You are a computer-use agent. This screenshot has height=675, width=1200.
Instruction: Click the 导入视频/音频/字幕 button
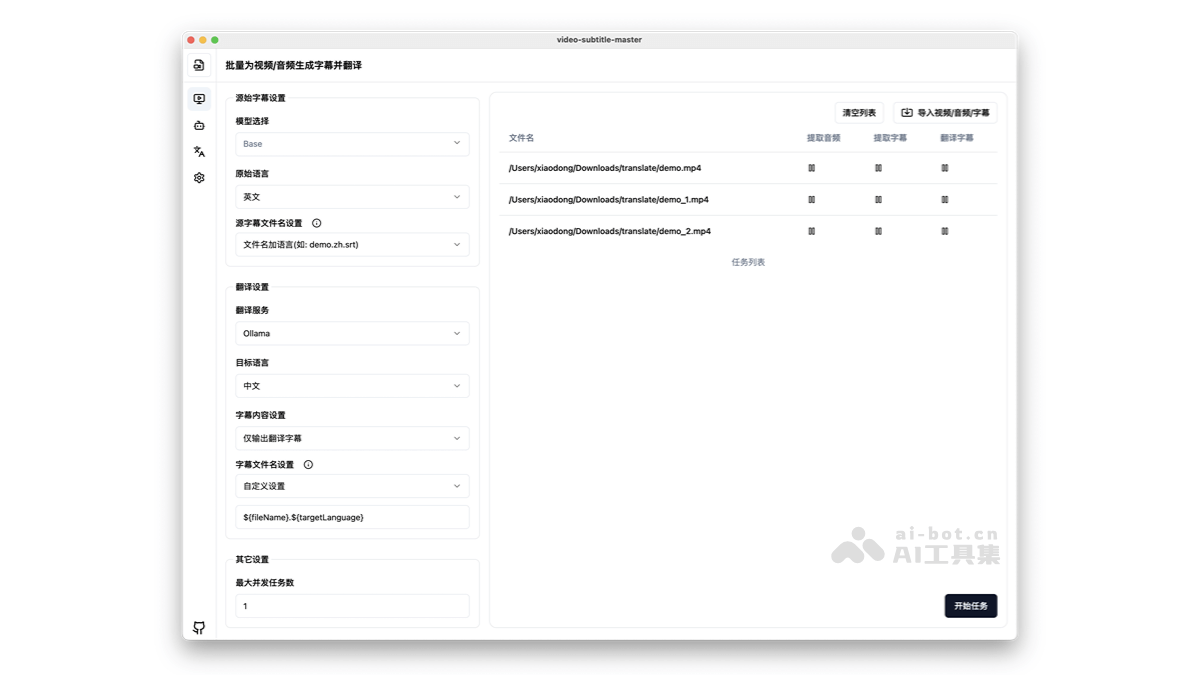(x=945, y=113)
